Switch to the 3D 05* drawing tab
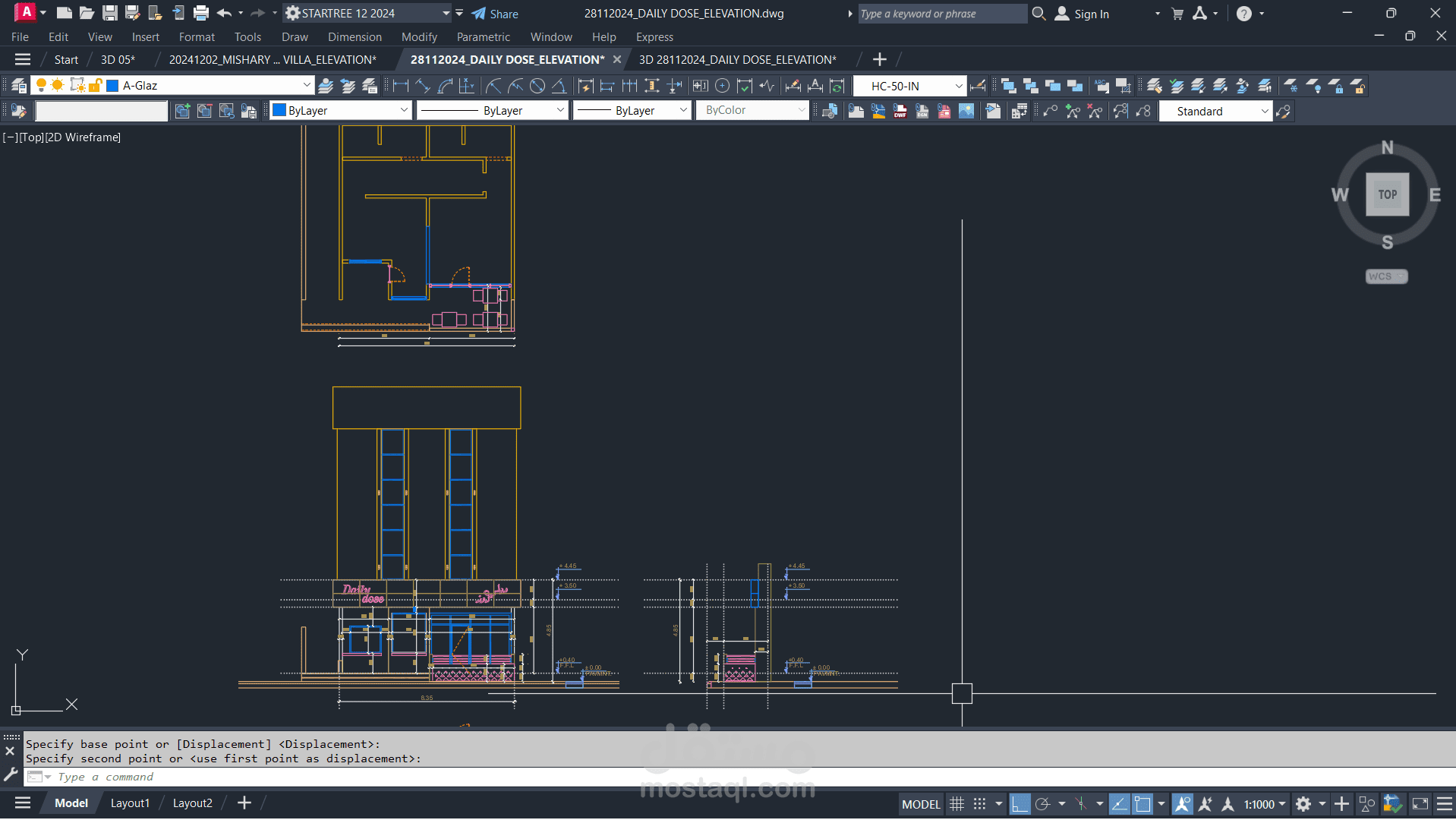 click(x=118, y=59)
